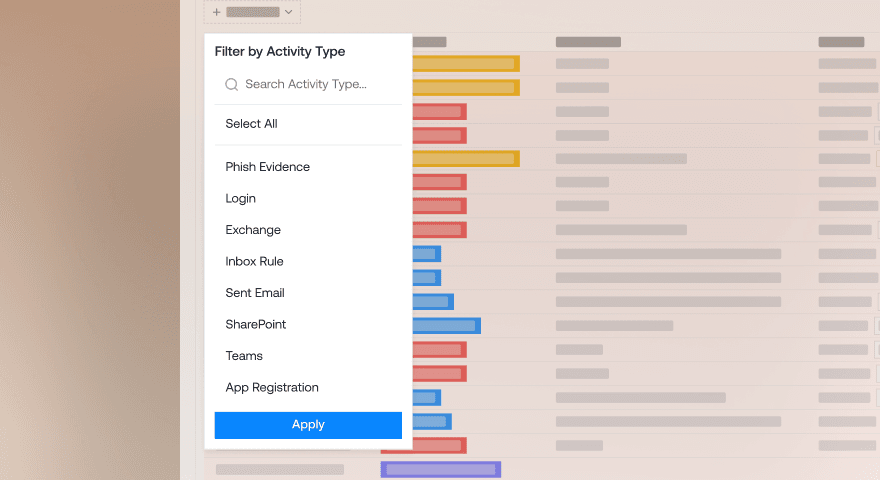The image size is (880, 480).
Task: Select App Registration activity type
Action: (272, 387)
